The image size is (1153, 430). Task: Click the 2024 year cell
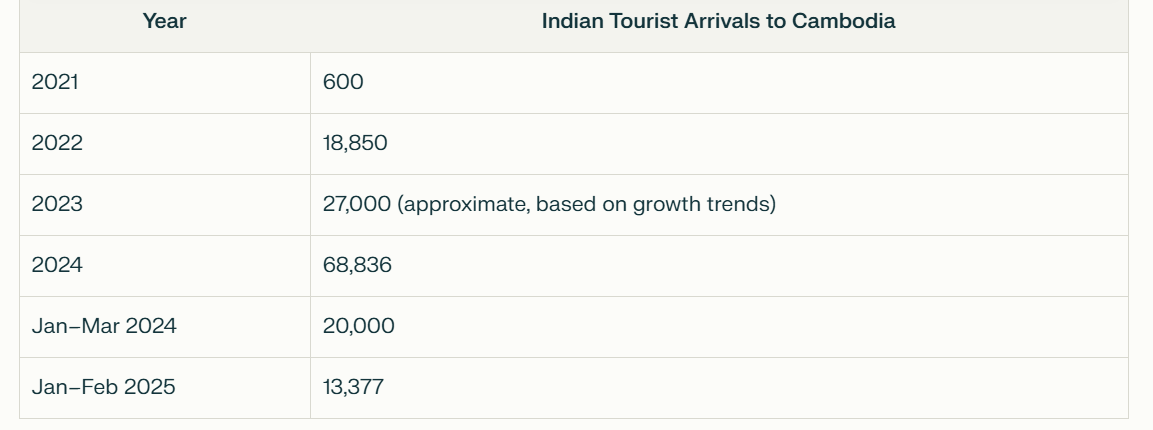[x=57, y=265]
